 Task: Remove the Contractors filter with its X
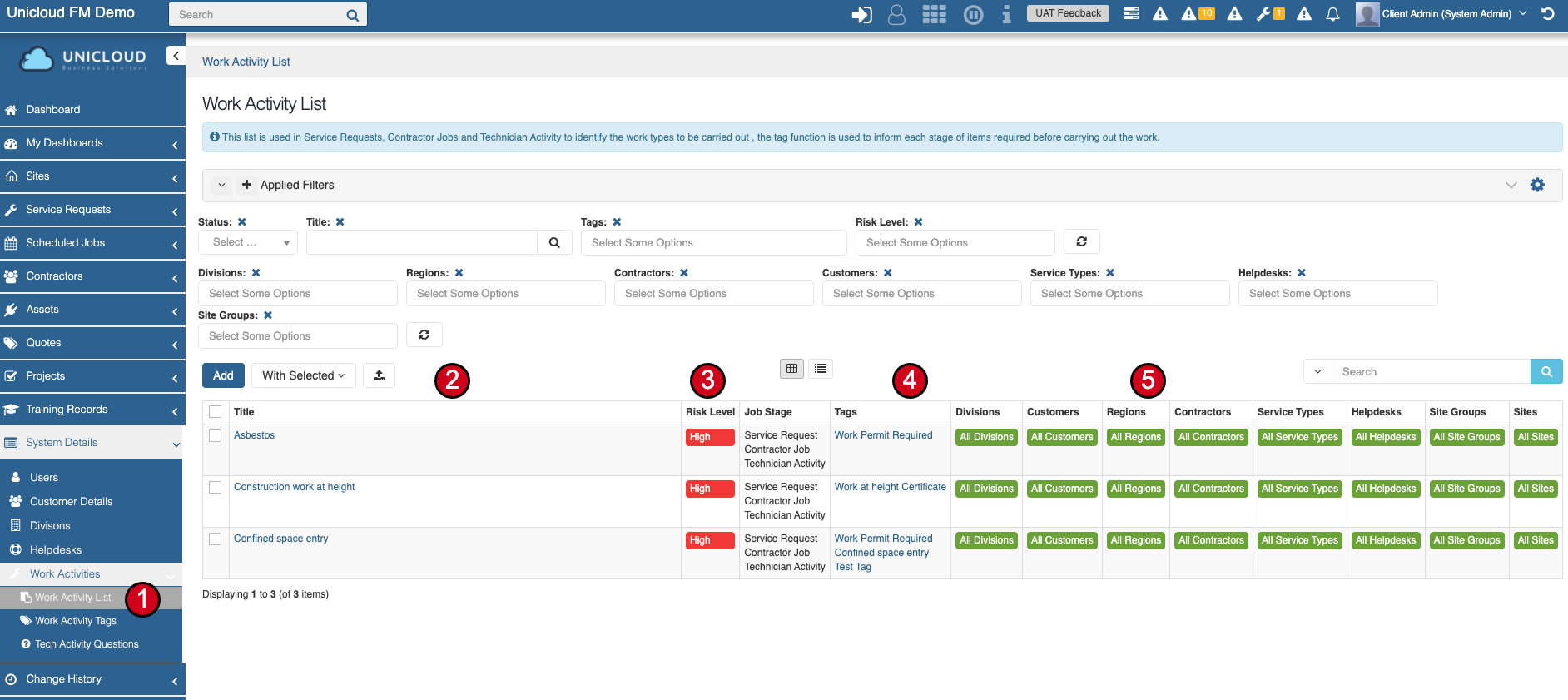pyautogui.click(x=684, y=273)
